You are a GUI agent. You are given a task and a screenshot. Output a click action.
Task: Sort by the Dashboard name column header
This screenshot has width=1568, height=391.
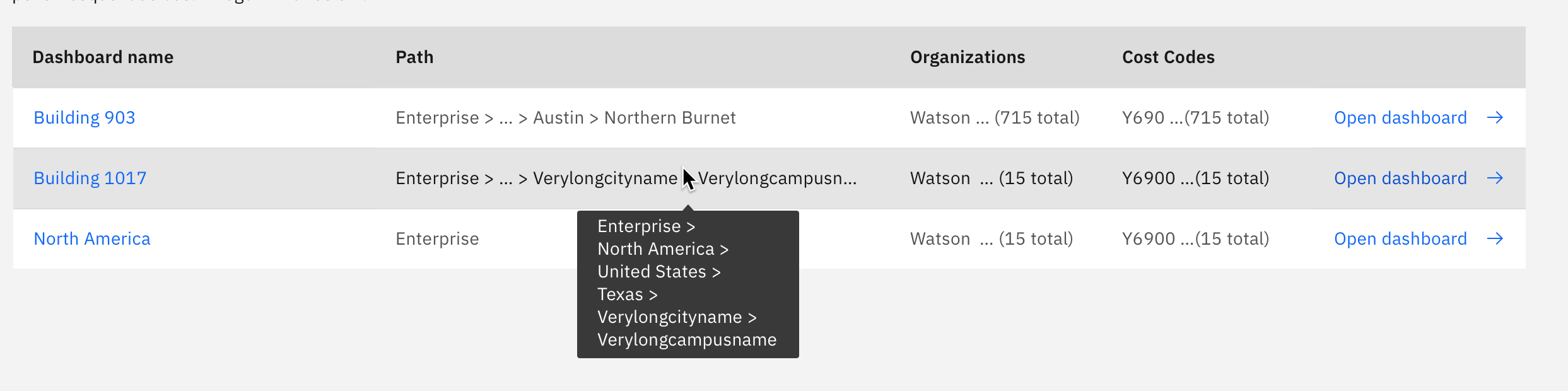point(103,57)
